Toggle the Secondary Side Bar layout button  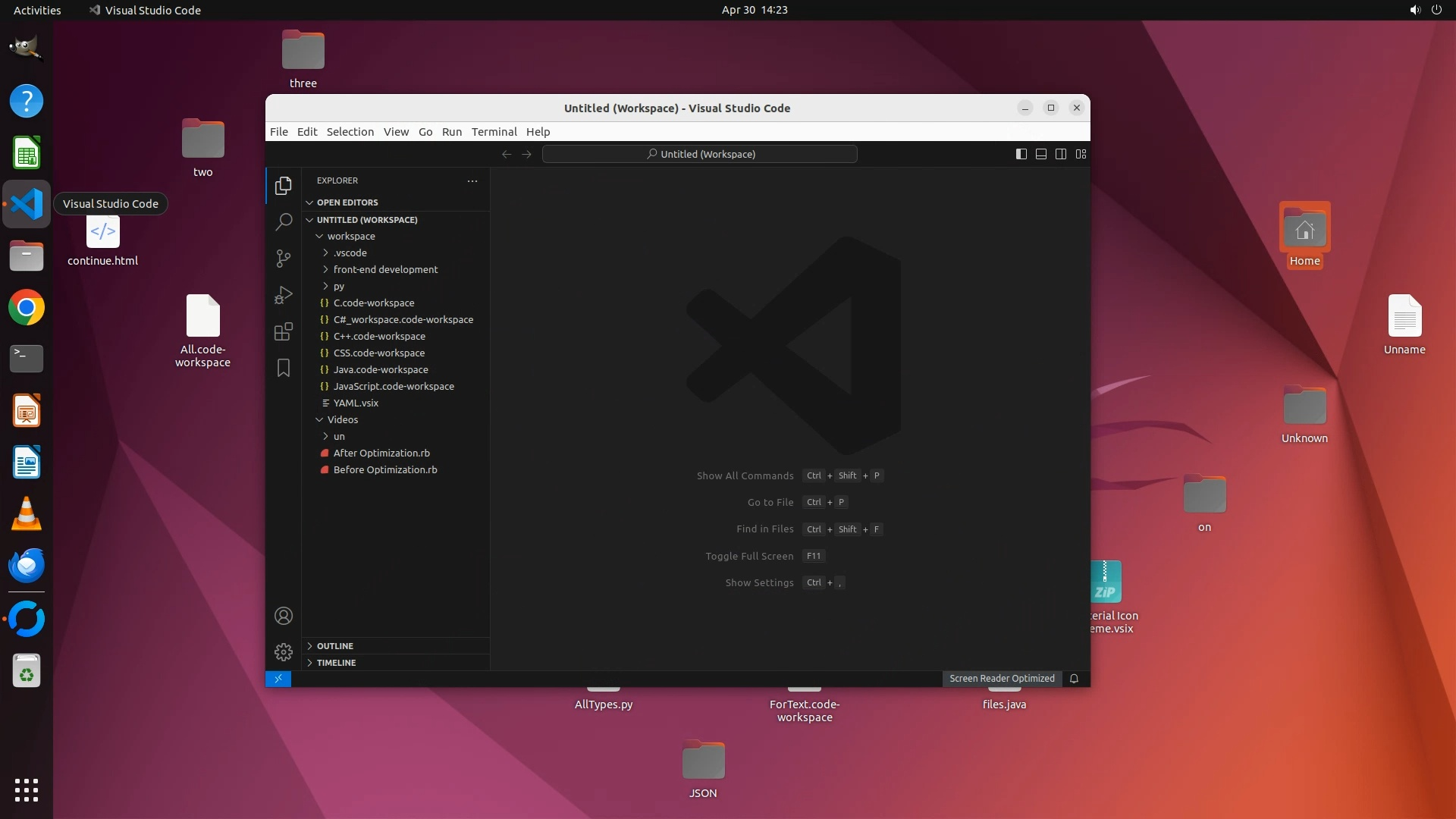click(x=1061, y=154)
